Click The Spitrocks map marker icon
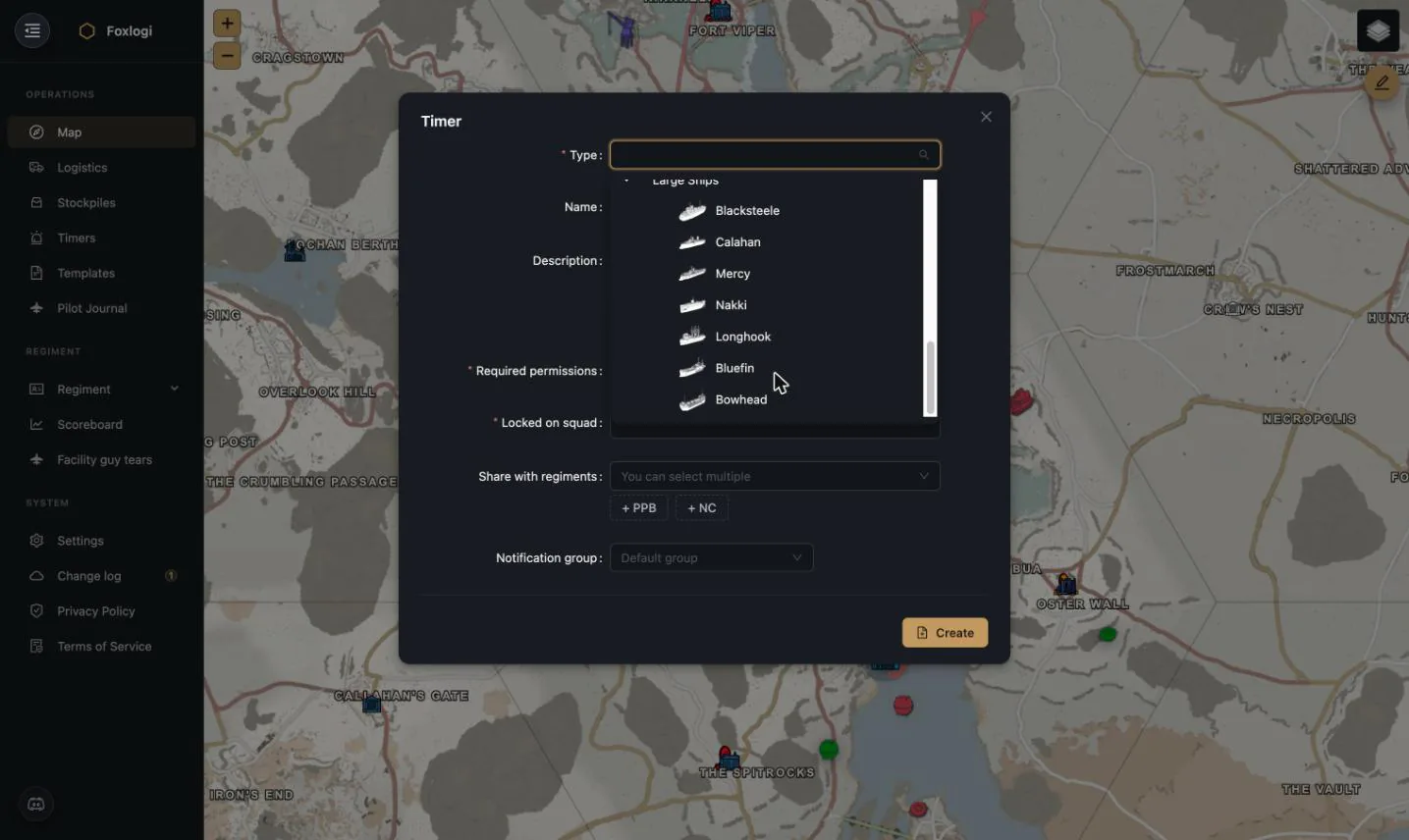The image size is (1409, 840). [x=729, y=758]
